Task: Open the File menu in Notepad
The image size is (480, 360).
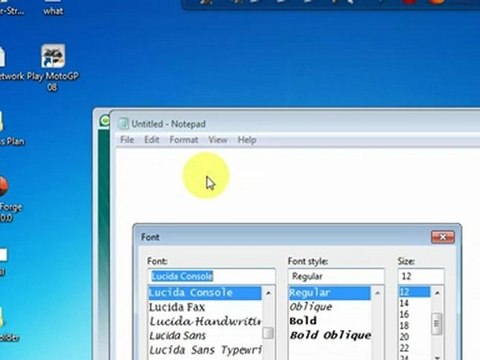Action: (x=127, y=140)
